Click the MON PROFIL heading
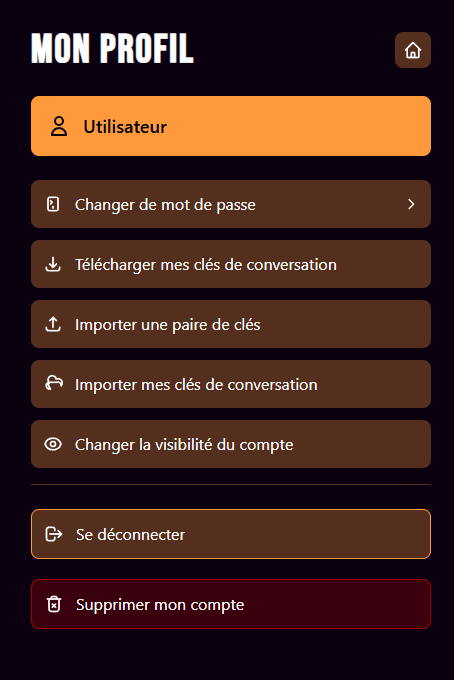This screenshot has width=454, height=680. [112, 48]
